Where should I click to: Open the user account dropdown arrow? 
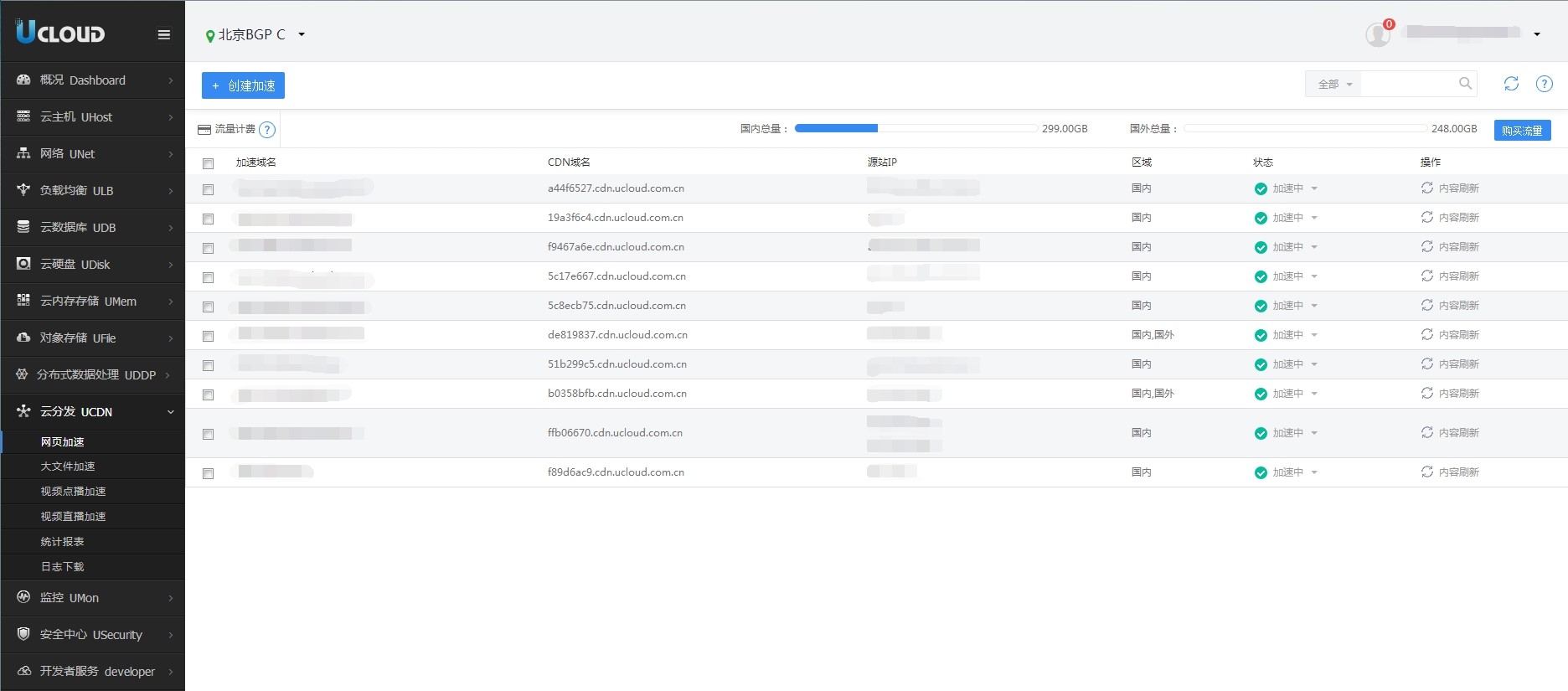pyautogui.click(x=1537, y=34)
